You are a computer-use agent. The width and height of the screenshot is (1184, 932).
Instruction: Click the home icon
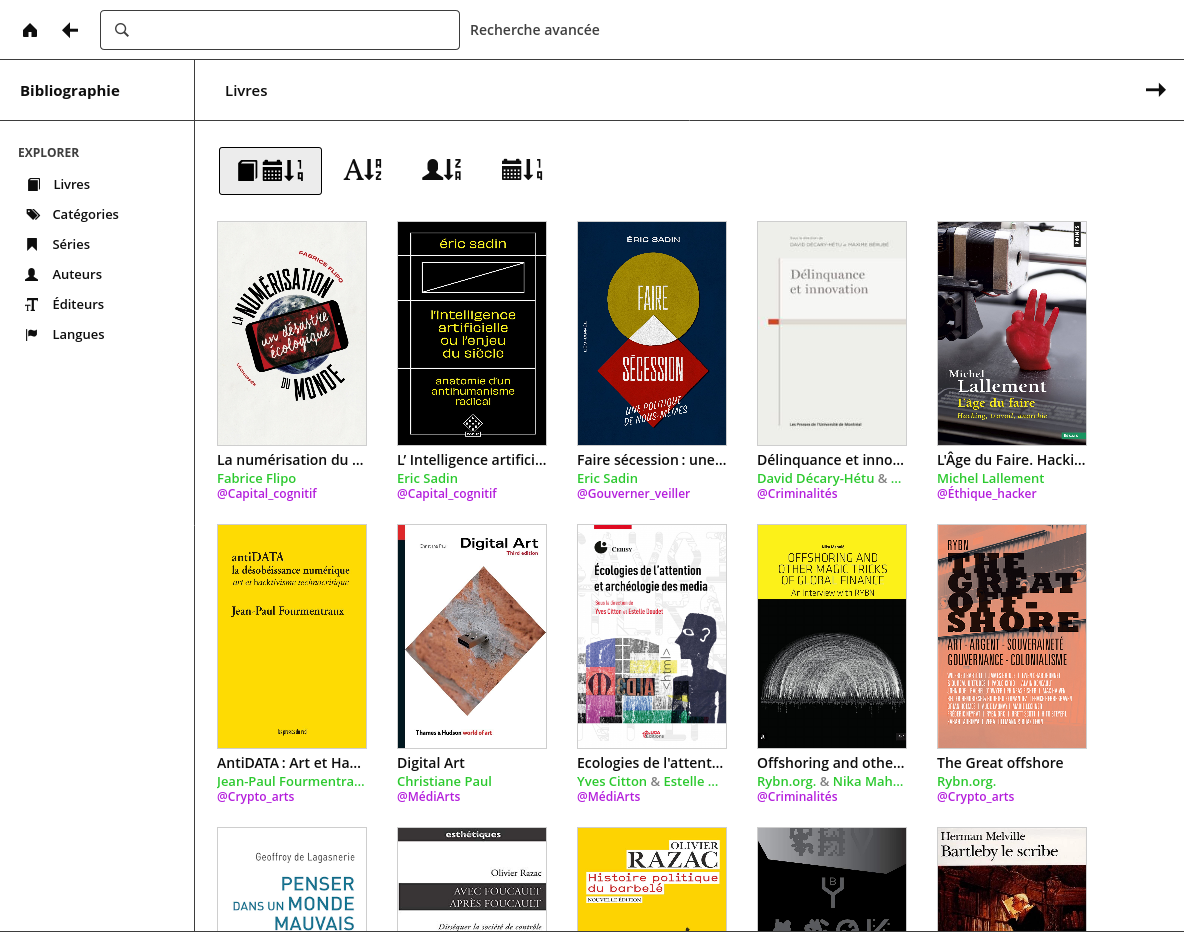point(30,30)
